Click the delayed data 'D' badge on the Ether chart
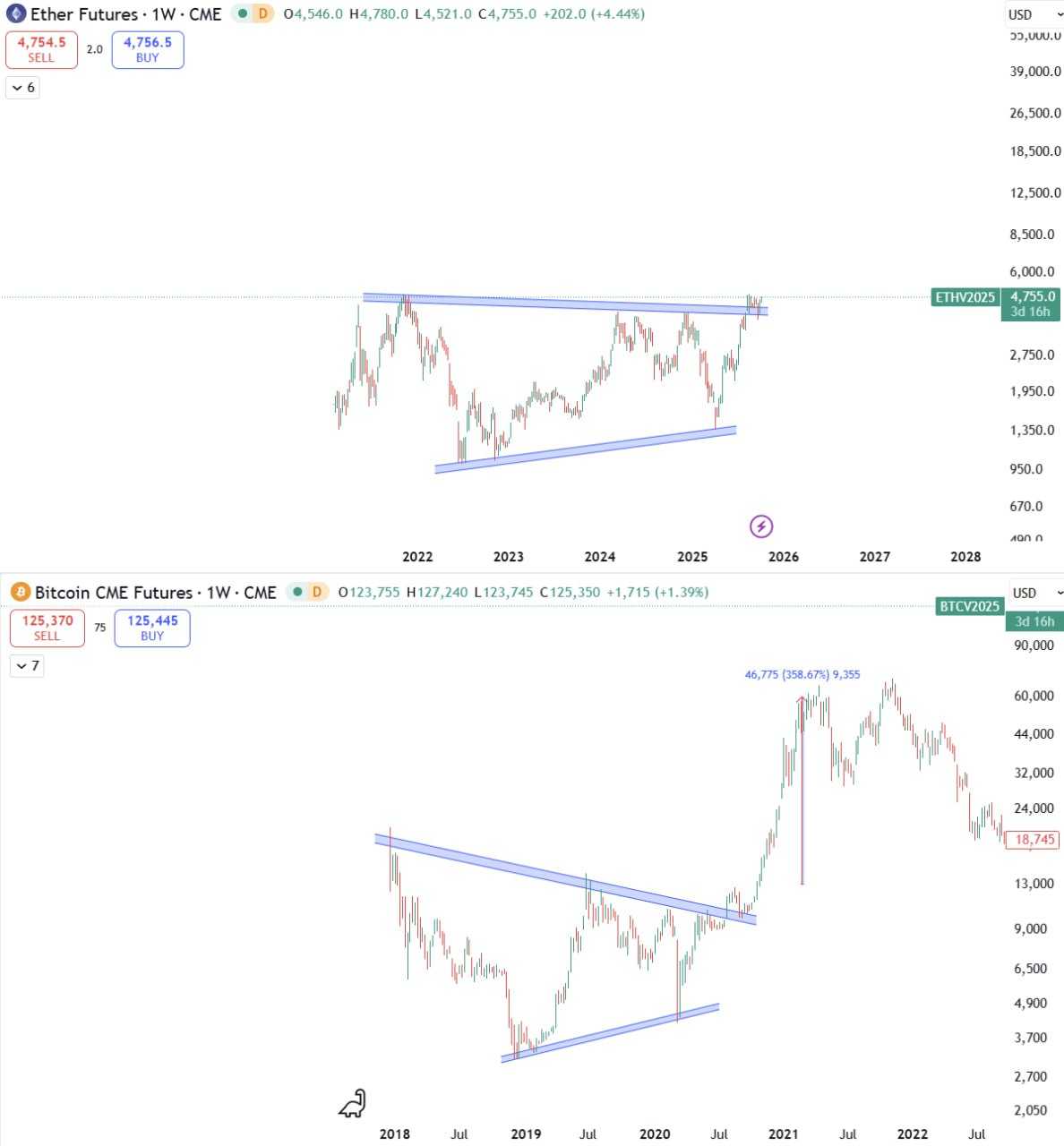This screenshot has height=1146, width=1064. (x=262, y=14)
